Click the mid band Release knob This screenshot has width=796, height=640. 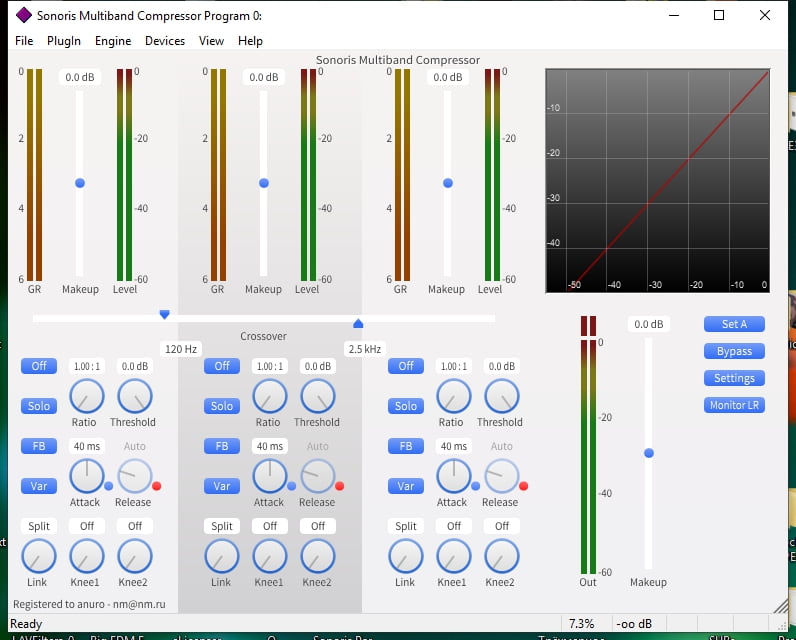pyautogui.click(x=318, y=476)
